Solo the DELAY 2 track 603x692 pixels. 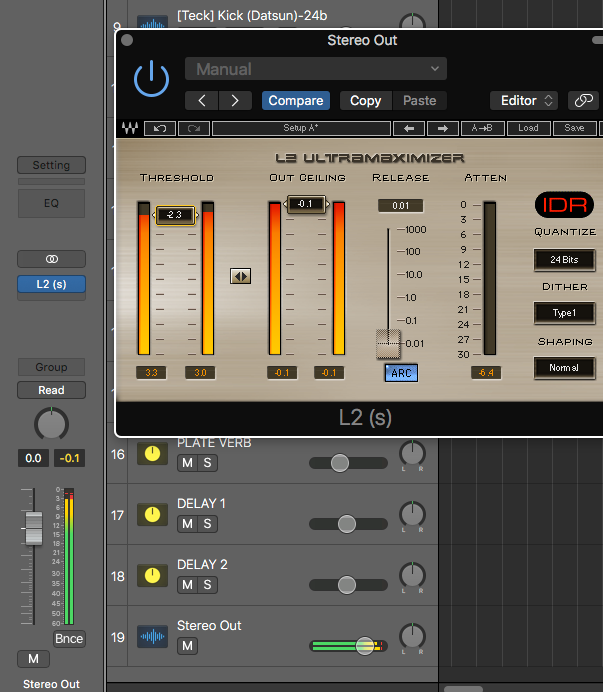click(207, 585)
